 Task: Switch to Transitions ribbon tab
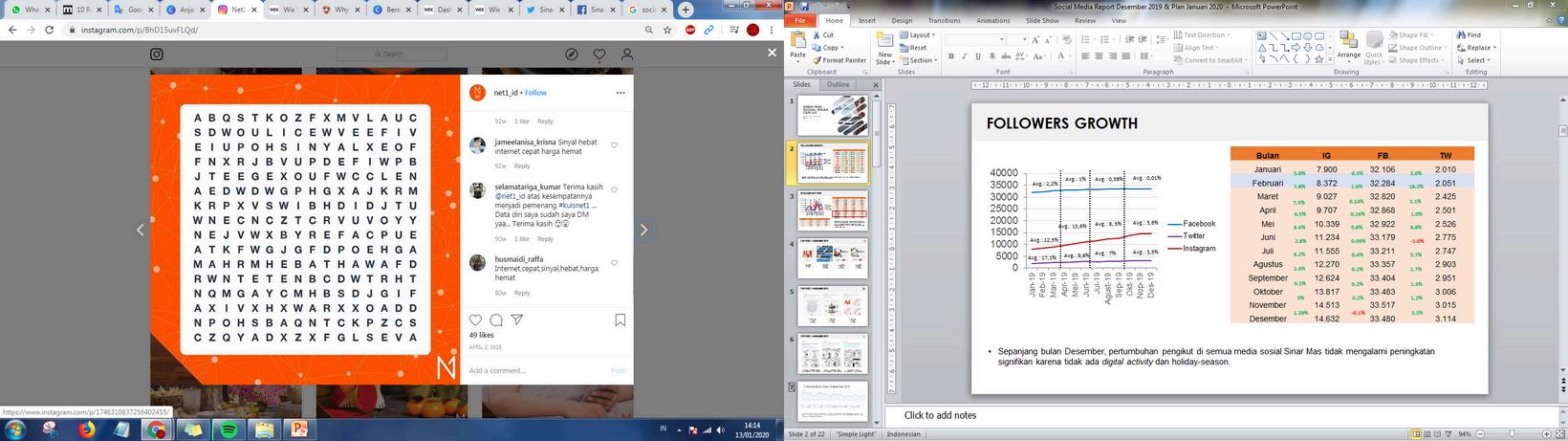coord(944,20)
